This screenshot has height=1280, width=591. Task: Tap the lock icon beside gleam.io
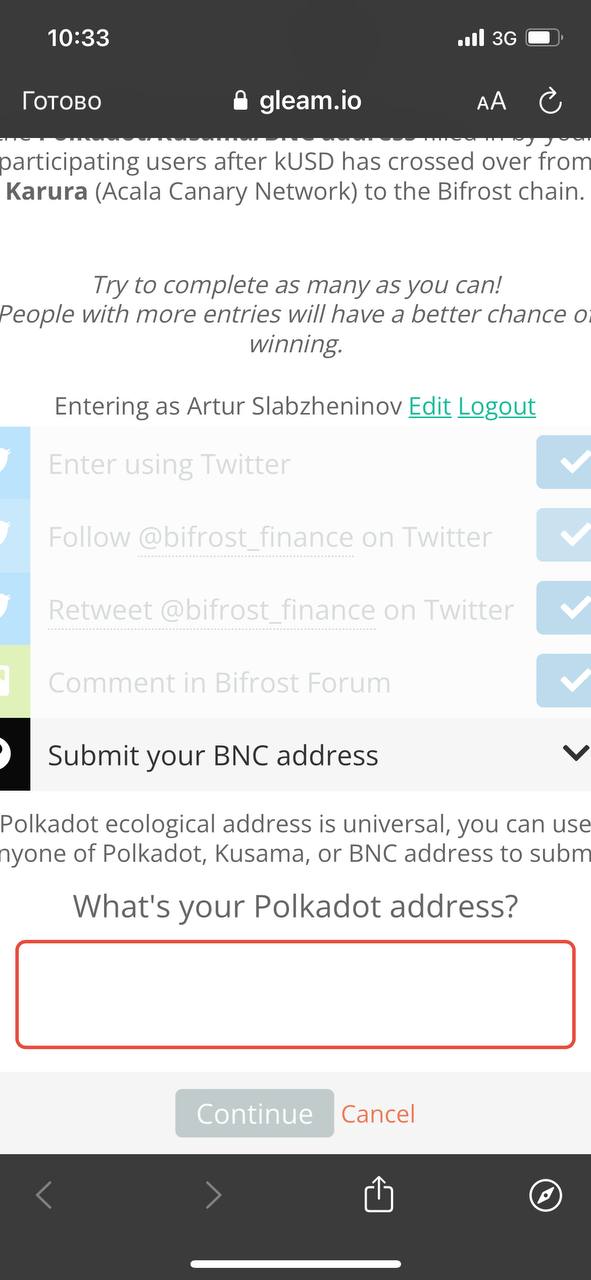pos(239,101)
